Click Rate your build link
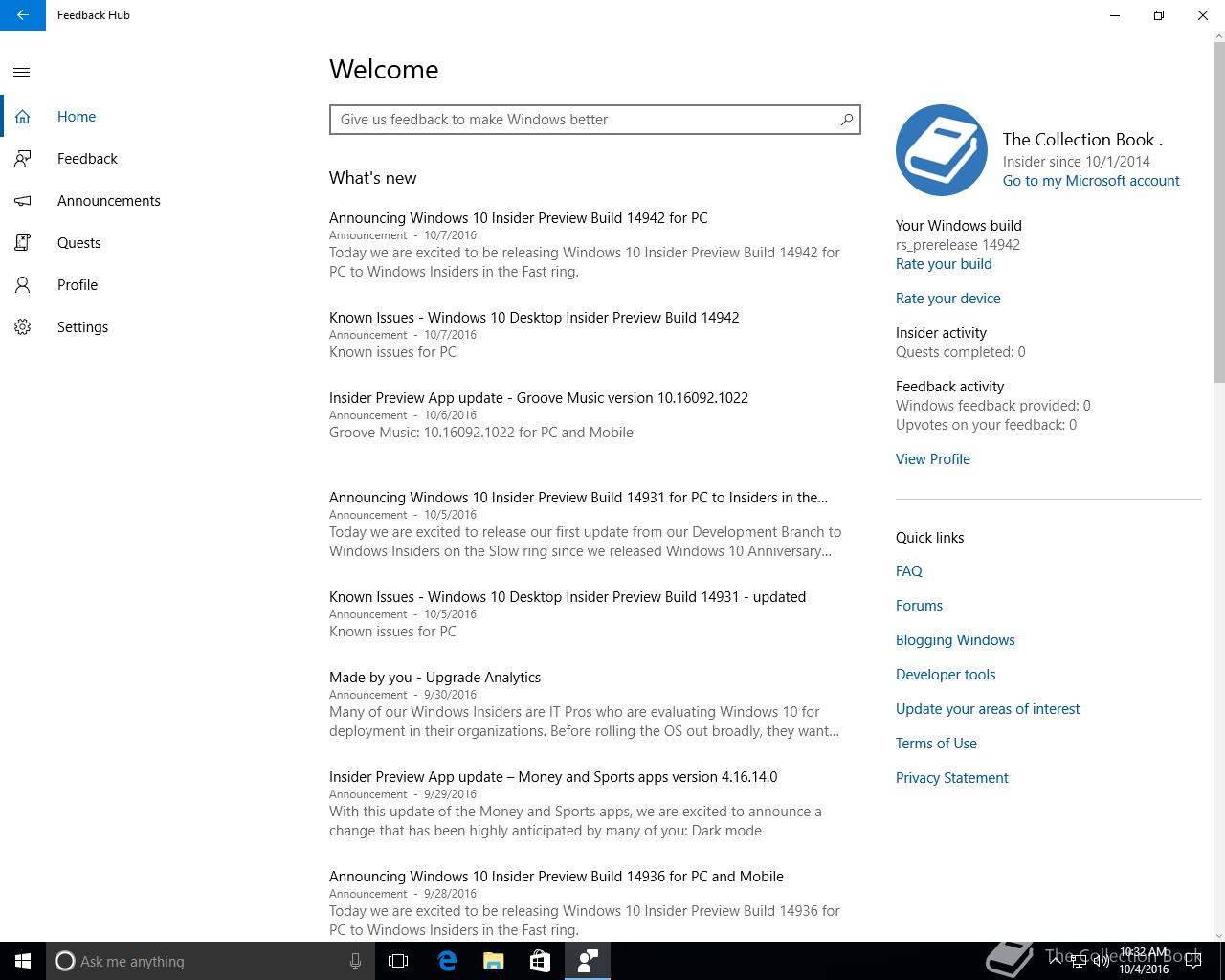 click(x=944, y=264)
